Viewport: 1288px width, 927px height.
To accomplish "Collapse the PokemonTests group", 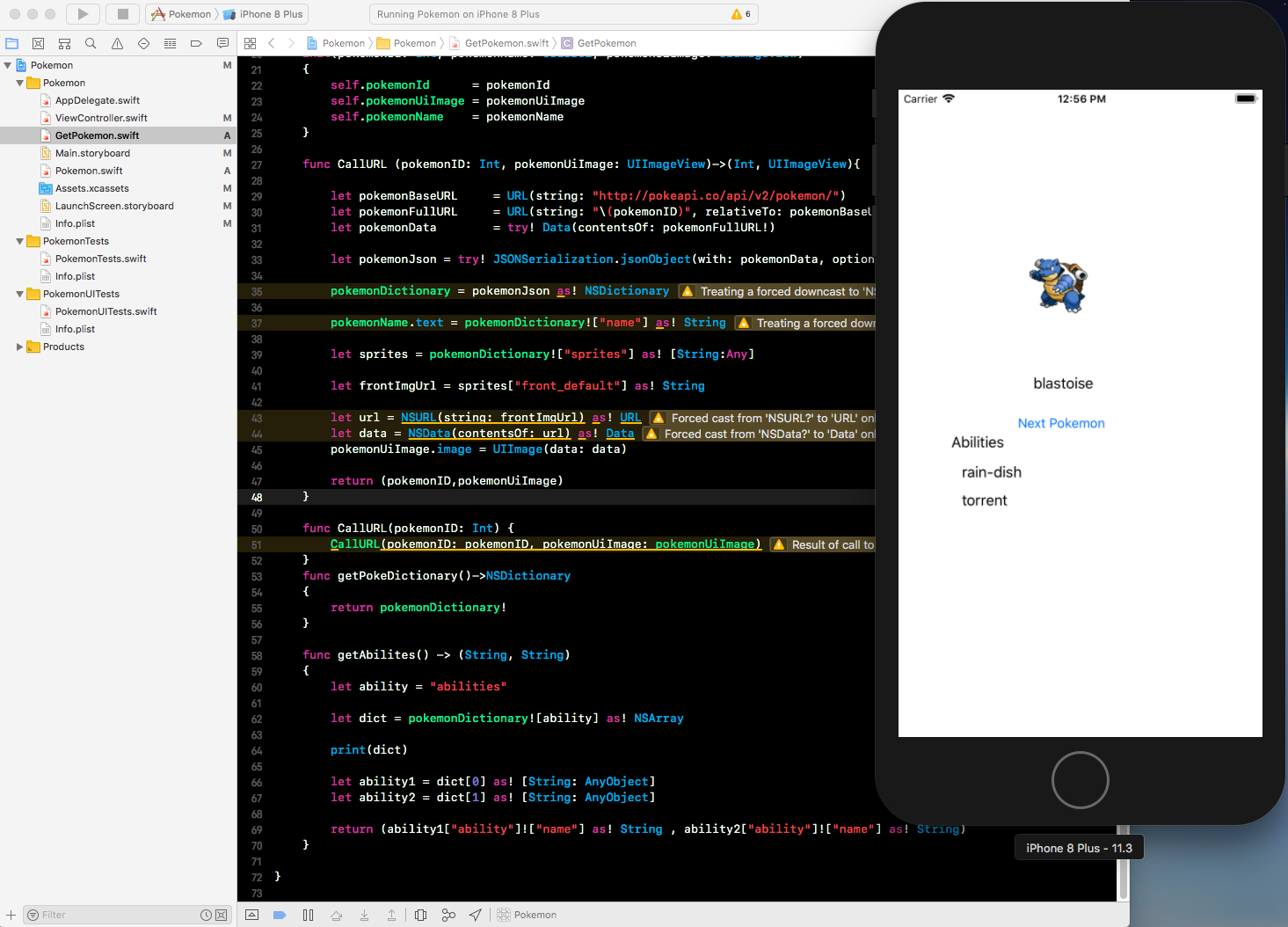I will click(20, 241).
